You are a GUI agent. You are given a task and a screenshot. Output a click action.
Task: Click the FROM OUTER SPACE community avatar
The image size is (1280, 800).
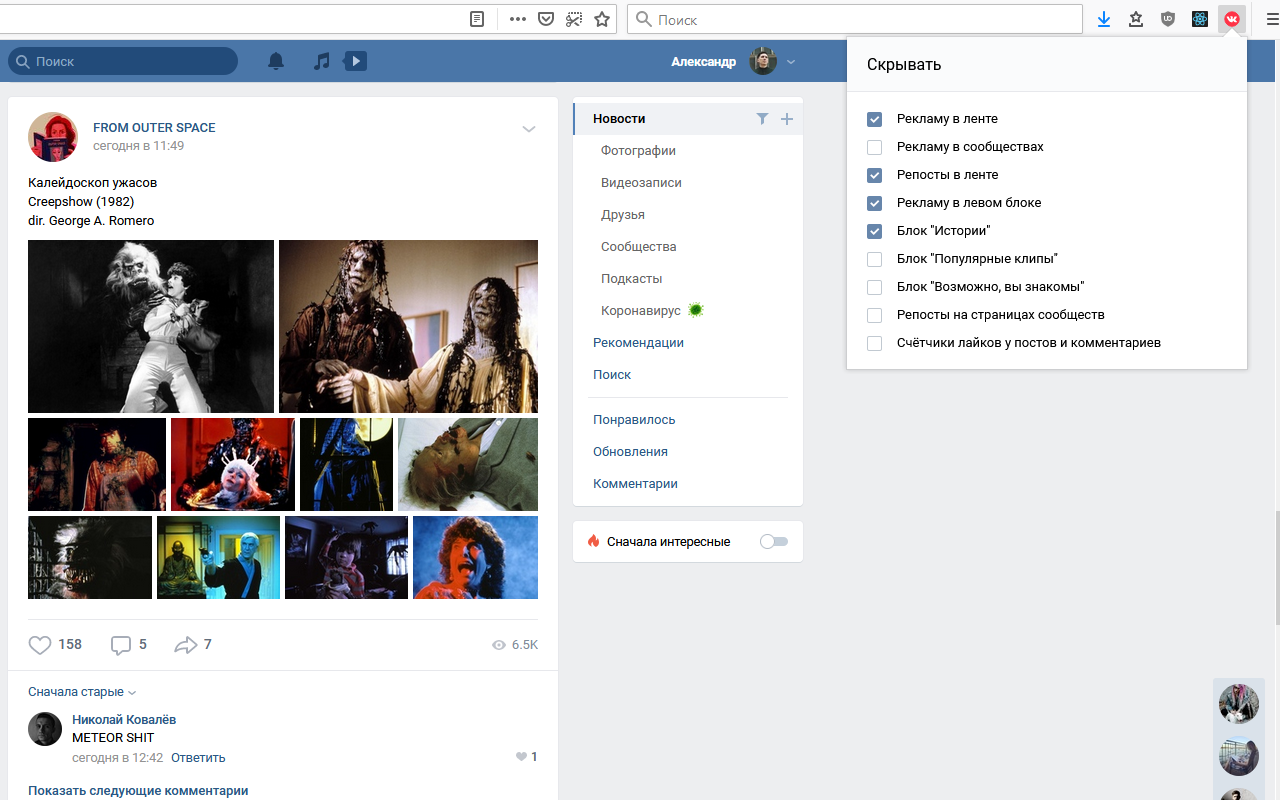tap(53, 137)
